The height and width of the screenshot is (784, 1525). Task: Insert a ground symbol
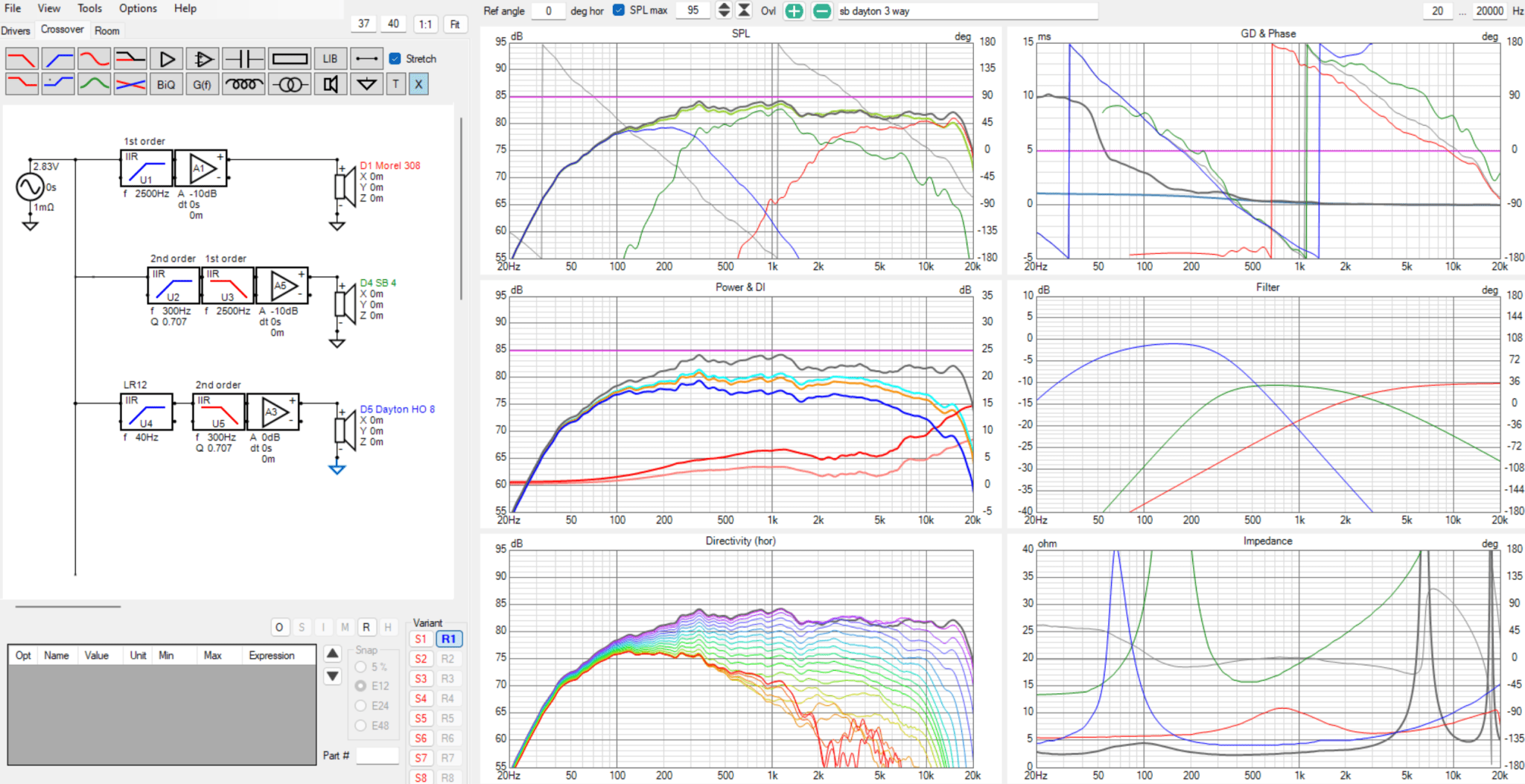click(x=366, y=84)
